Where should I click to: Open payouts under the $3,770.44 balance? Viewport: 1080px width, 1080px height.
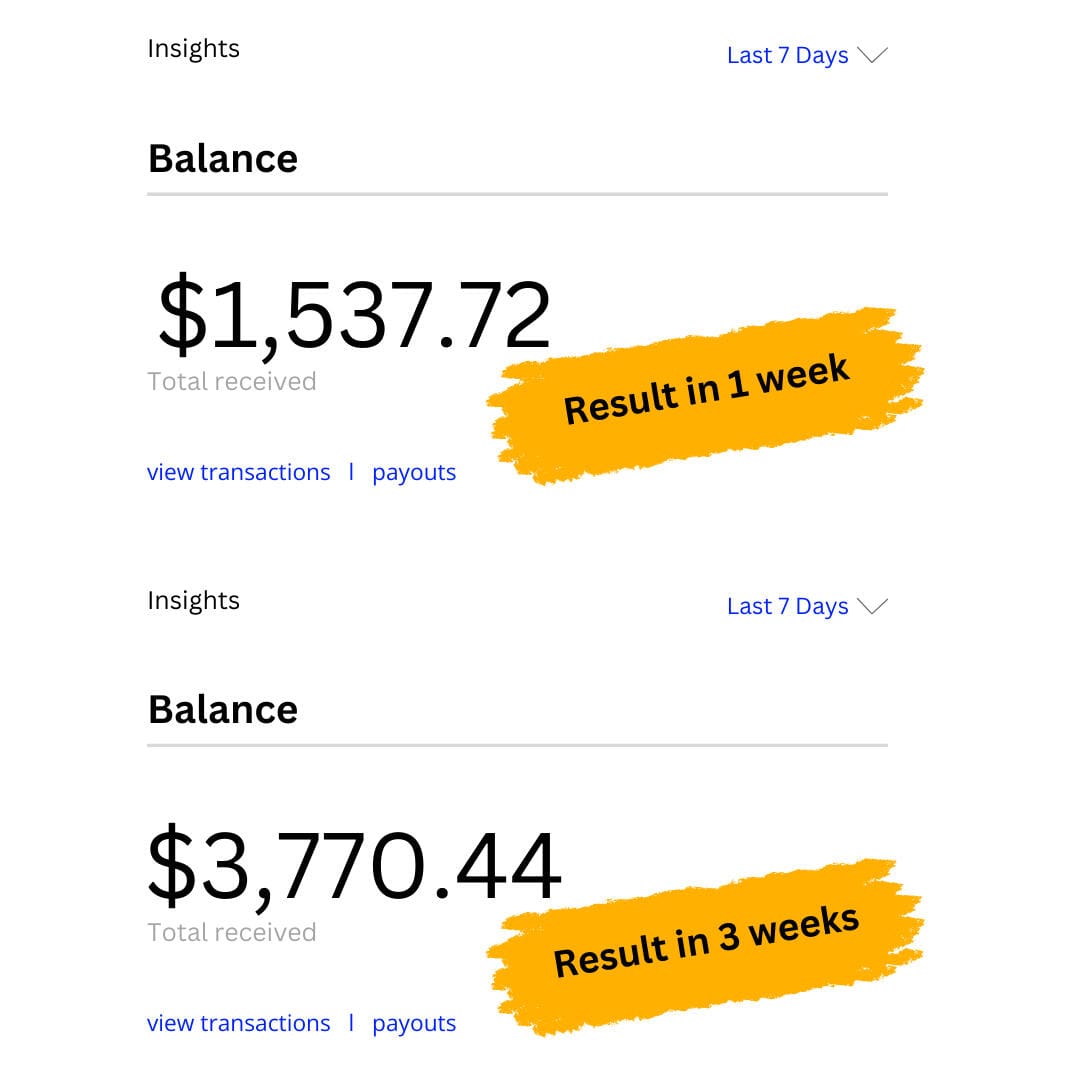[414, 1024]
